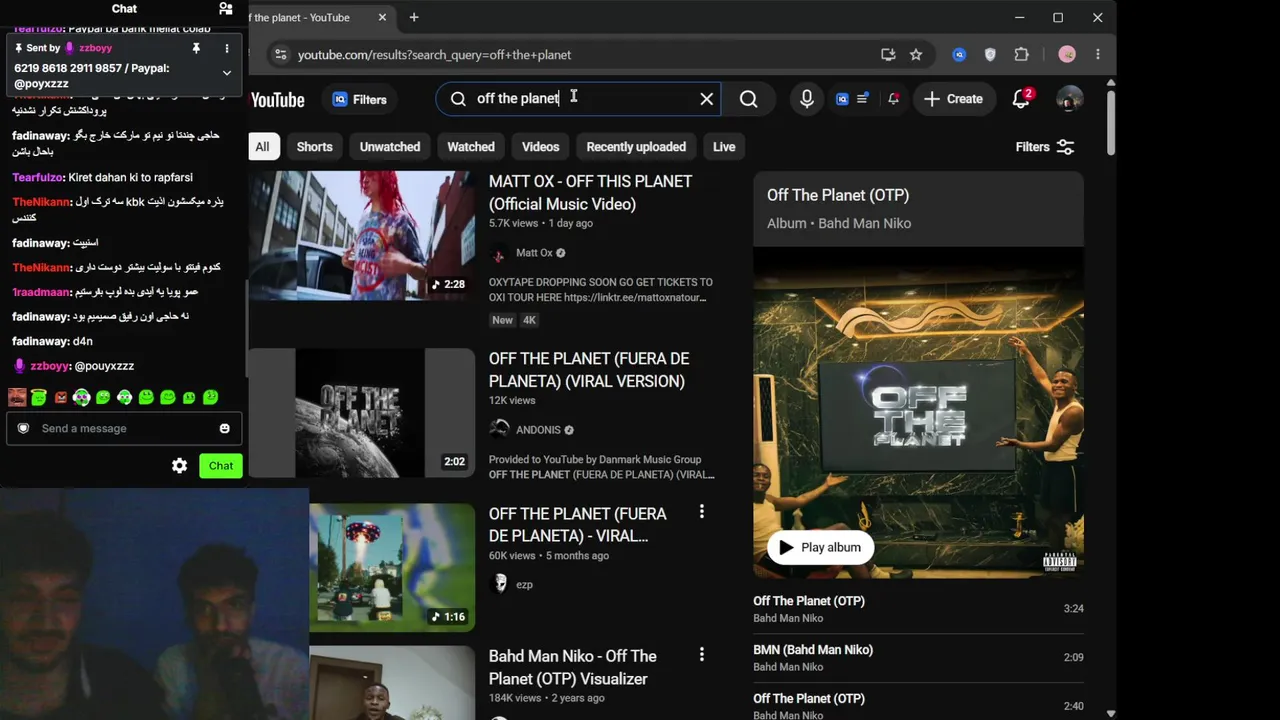Screen dimensions: 1280x720
Task: Clear the search query with X
Action: 707,99
